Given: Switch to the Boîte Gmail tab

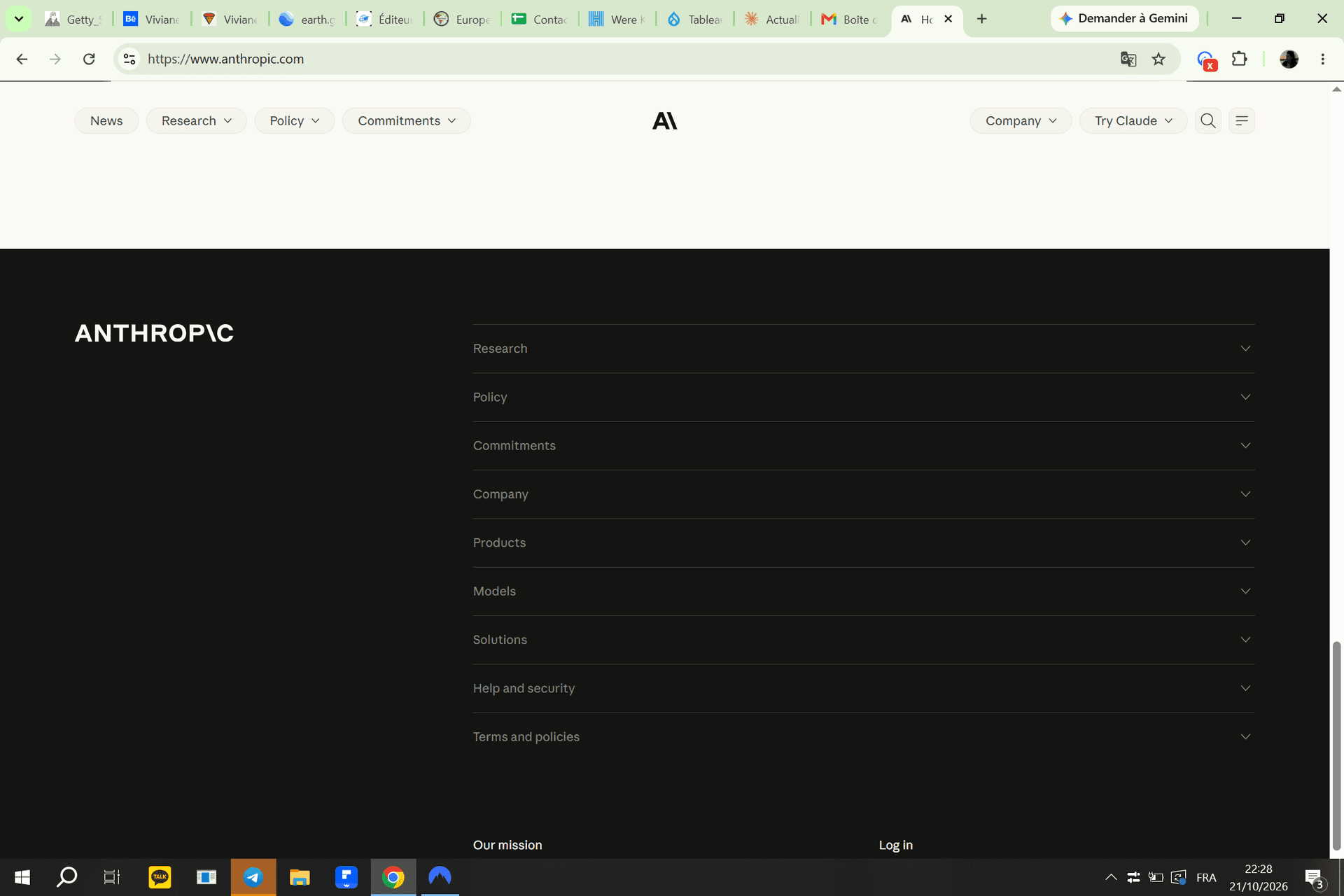Looking at the screenshot, I should coord(850,19).
